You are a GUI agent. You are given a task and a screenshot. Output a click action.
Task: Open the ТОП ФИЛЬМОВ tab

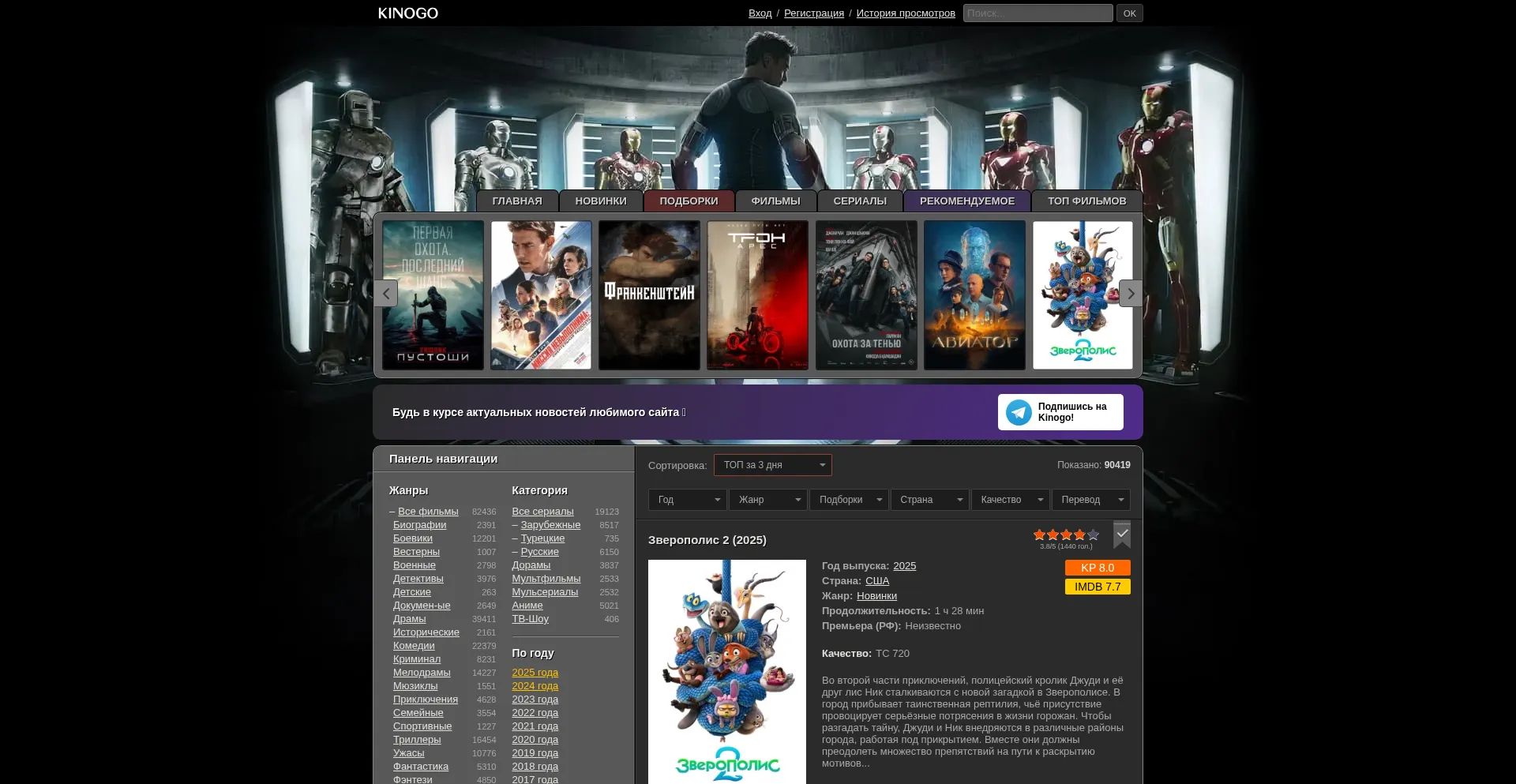[1087, 201]
